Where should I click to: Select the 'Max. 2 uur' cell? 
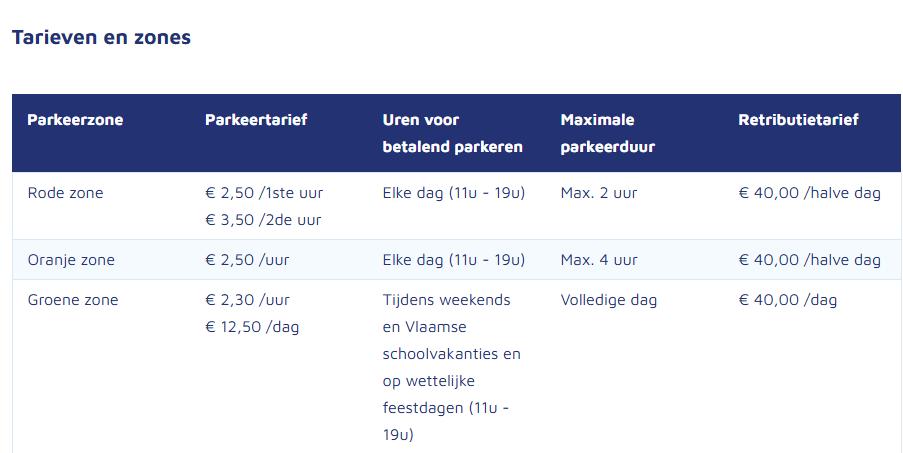(598, 193)
